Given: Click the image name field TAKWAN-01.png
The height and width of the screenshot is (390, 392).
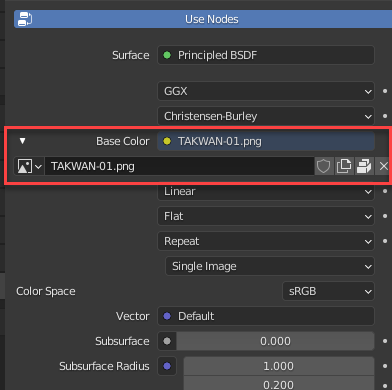Looking at the screenshot, I should (x=179, y=166).
